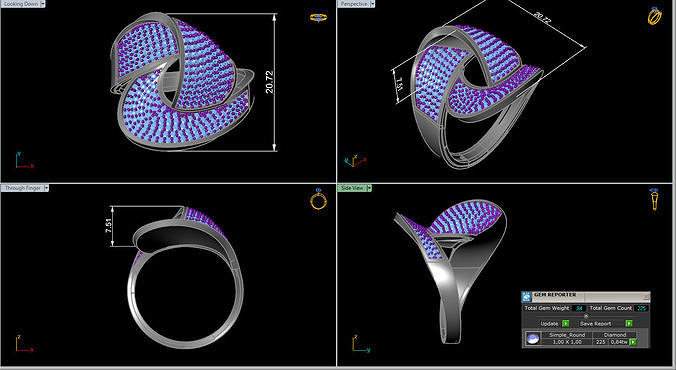Click the 'Update' label in Gem Reporter
Viewport: 676px width, 370px height.
(549, 323)
